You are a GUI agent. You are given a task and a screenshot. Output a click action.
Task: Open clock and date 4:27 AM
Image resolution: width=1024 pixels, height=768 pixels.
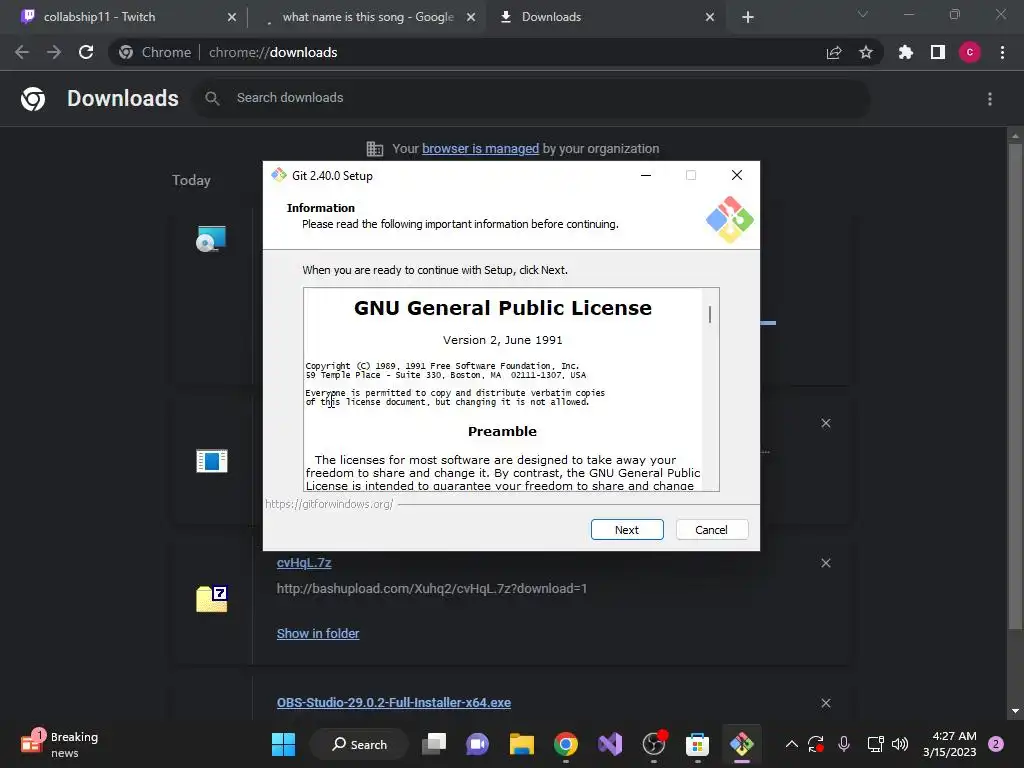(x=950, y=744)
